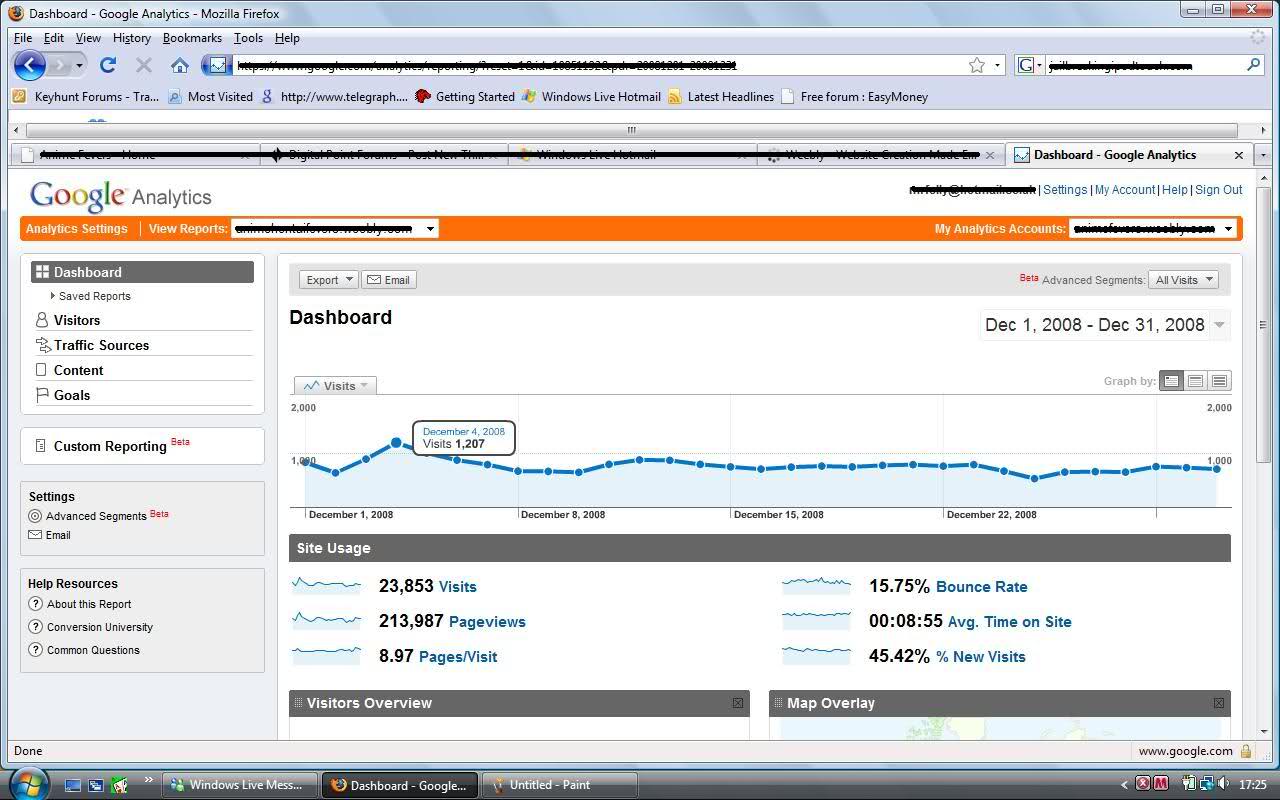The image size is (1280, 800).
Task: Open View Reports site dropdown
Action: click(335, 229)
